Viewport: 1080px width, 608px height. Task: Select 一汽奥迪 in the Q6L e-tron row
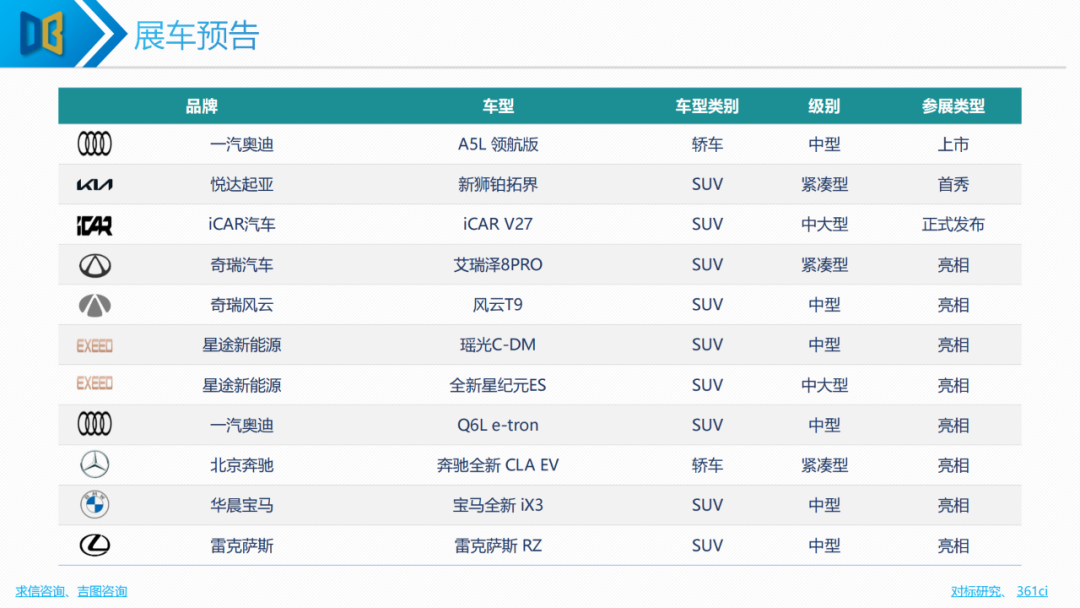click(x=242, y=426)
